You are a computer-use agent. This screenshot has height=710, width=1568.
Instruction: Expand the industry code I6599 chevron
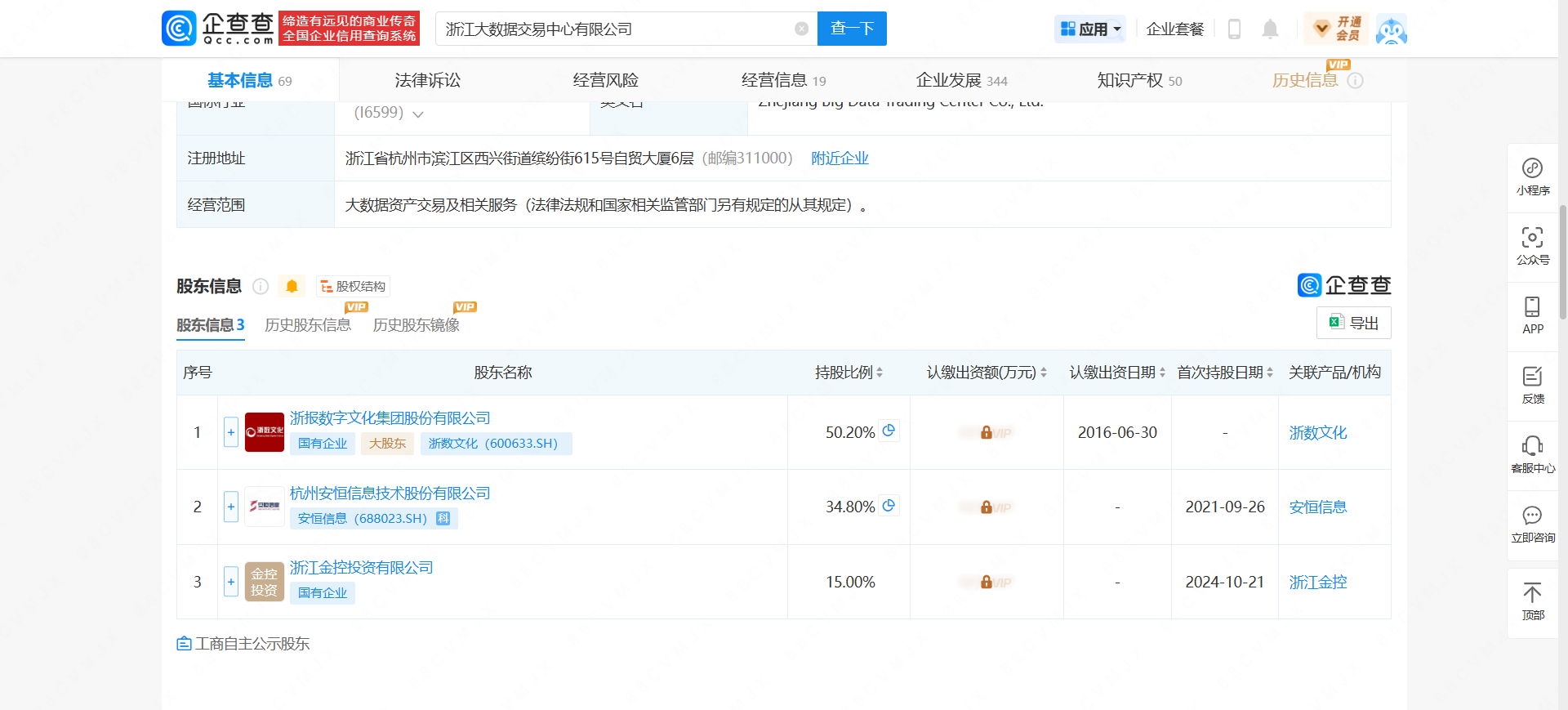click(418, 114)
